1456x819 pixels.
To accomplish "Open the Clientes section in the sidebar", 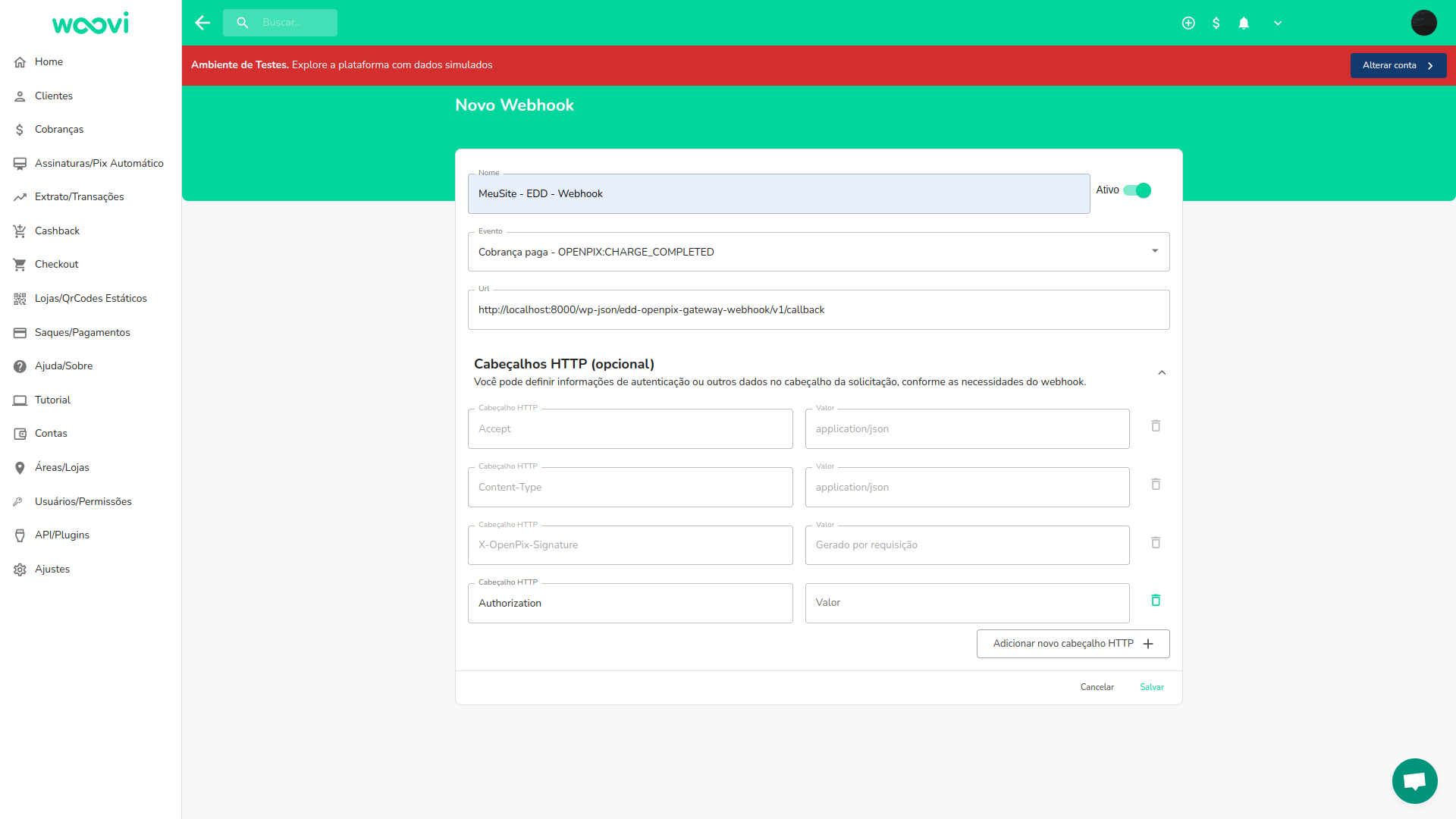I will click(x=54, y=96).
